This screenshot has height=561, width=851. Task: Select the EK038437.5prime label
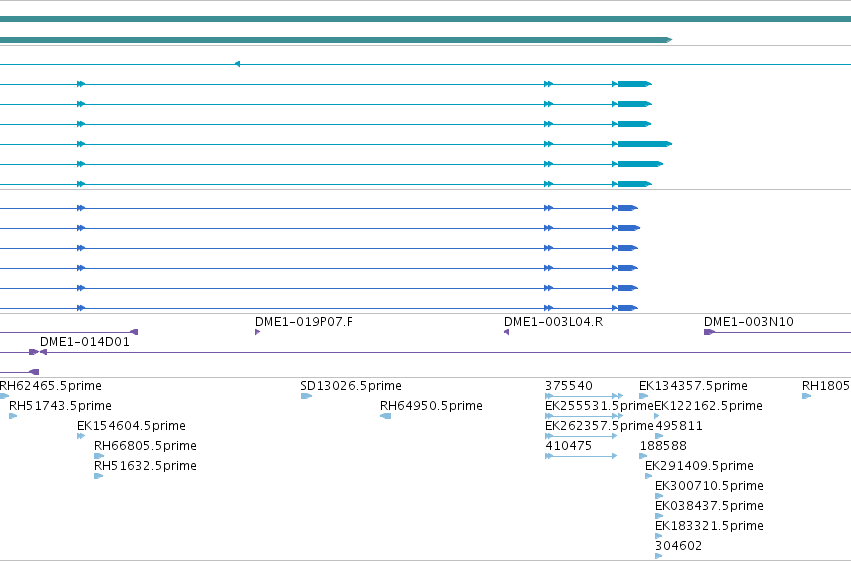[x=709, y=506]
